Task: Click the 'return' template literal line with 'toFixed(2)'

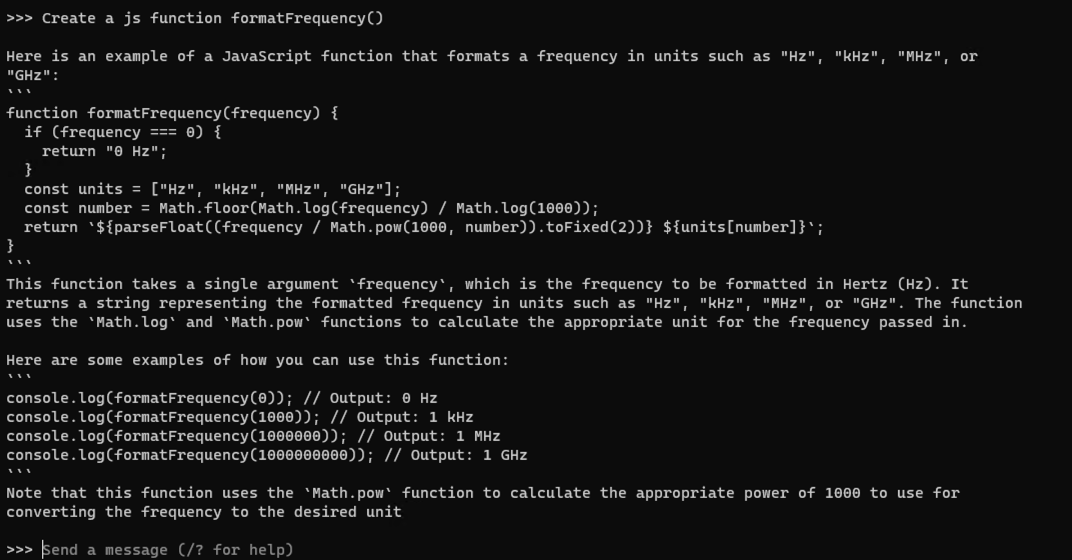Action: [x=424, y=227]
